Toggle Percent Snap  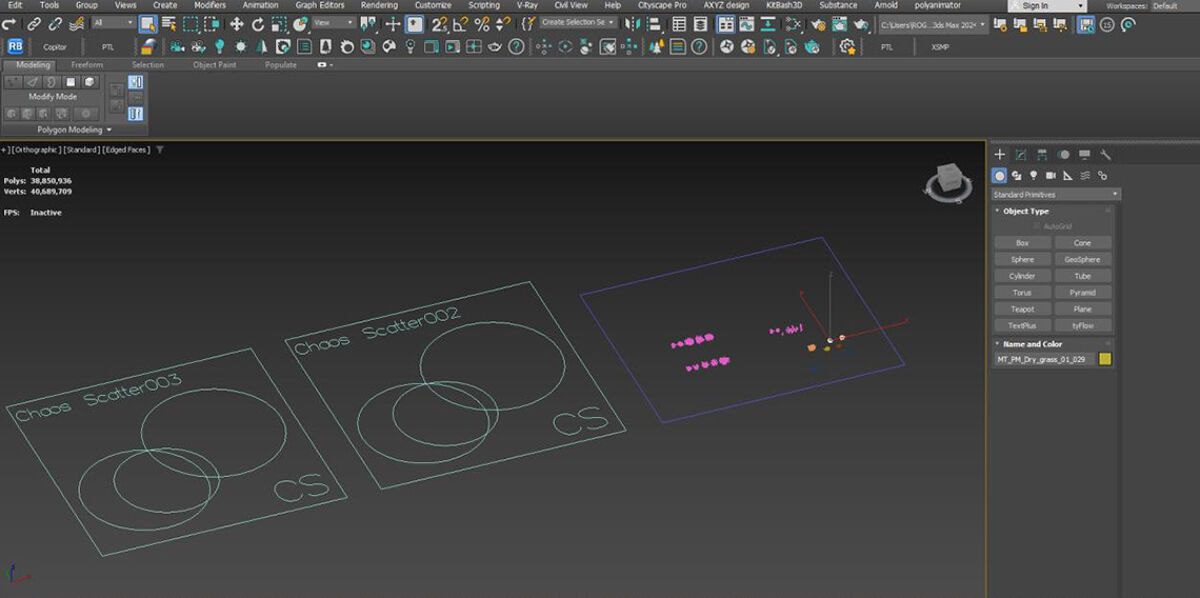(482, 23)
